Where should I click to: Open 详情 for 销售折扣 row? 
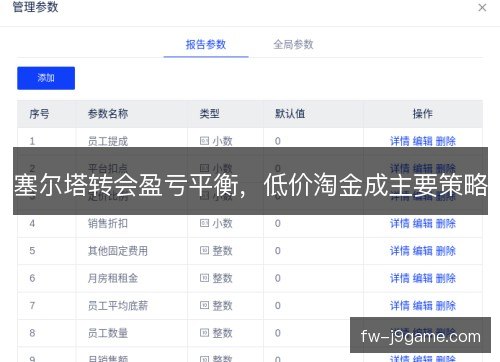399,223
